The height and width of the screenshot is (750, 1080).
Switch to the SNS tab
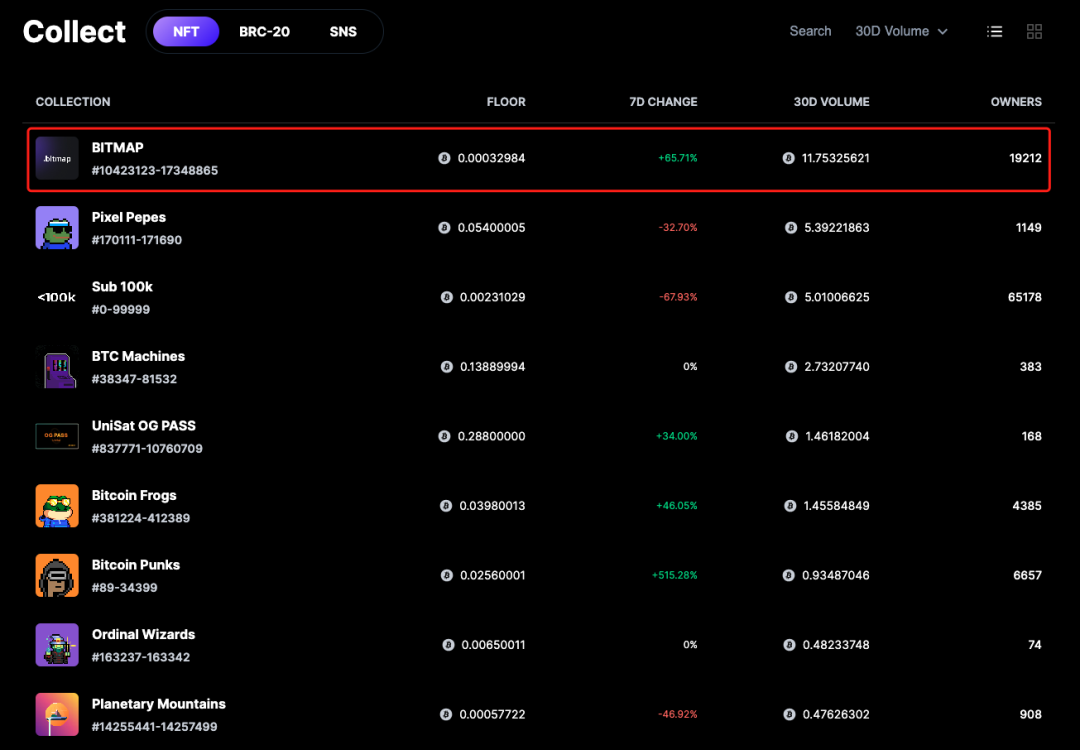tap(343, 32)
